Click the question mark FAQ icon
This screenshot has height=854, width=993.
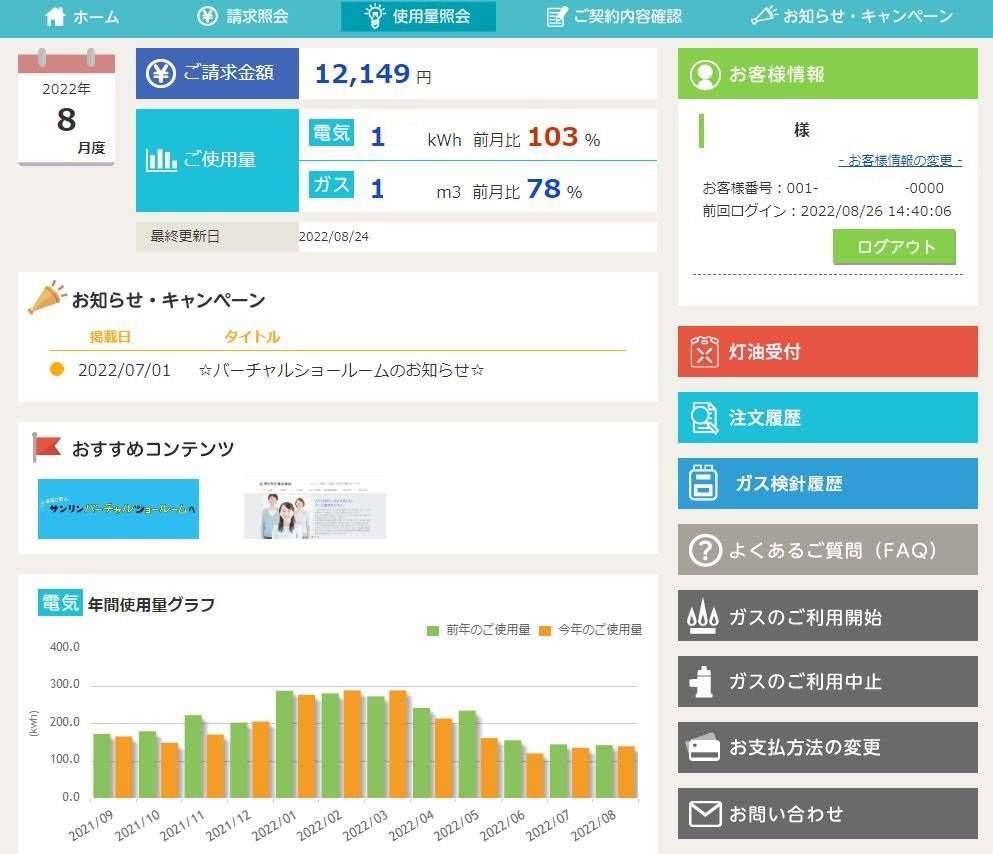(705, 550)
